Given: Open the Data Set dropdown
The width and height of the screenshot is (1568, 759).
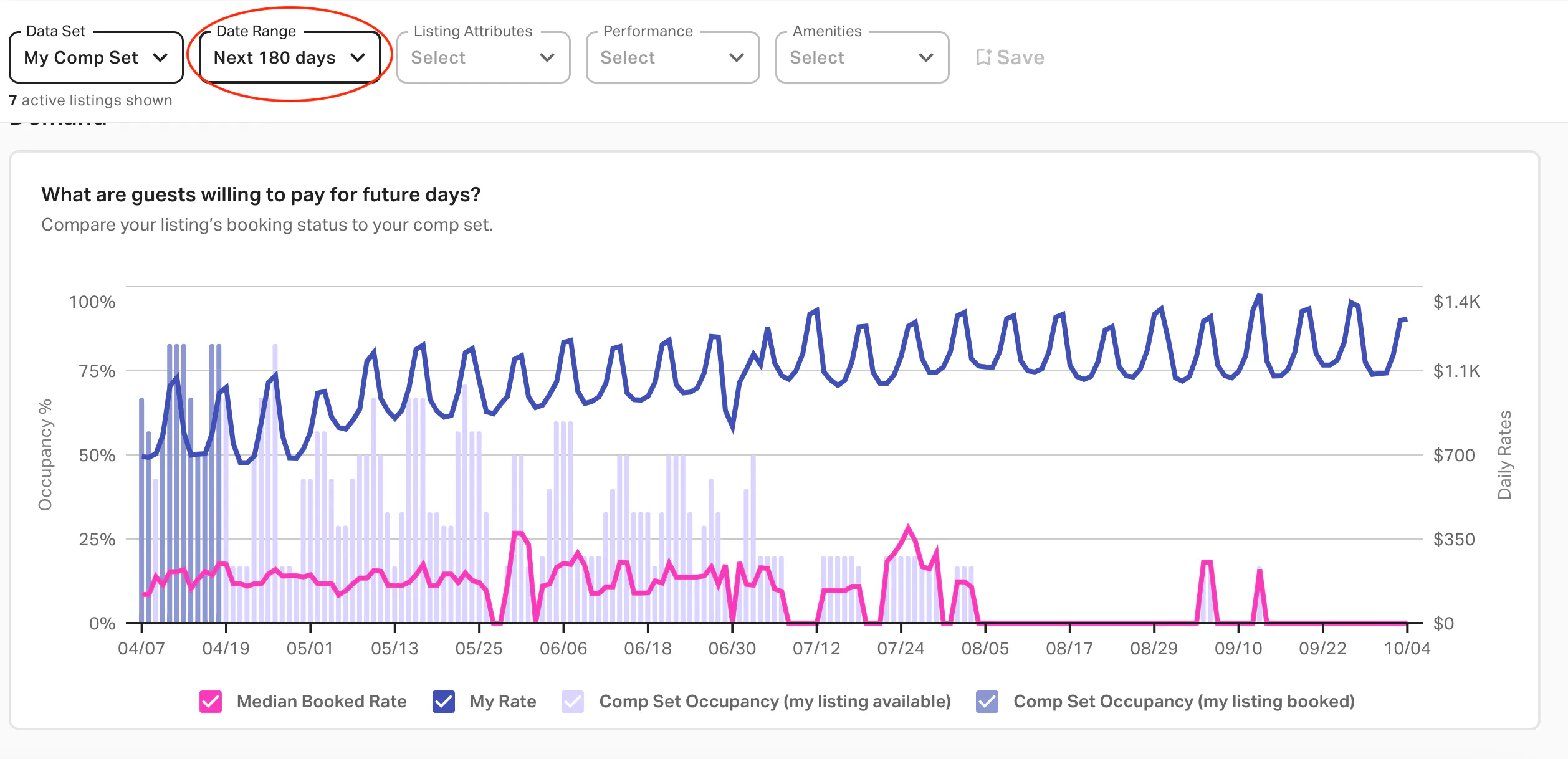Looking at the screenshot, I should 96,57.
